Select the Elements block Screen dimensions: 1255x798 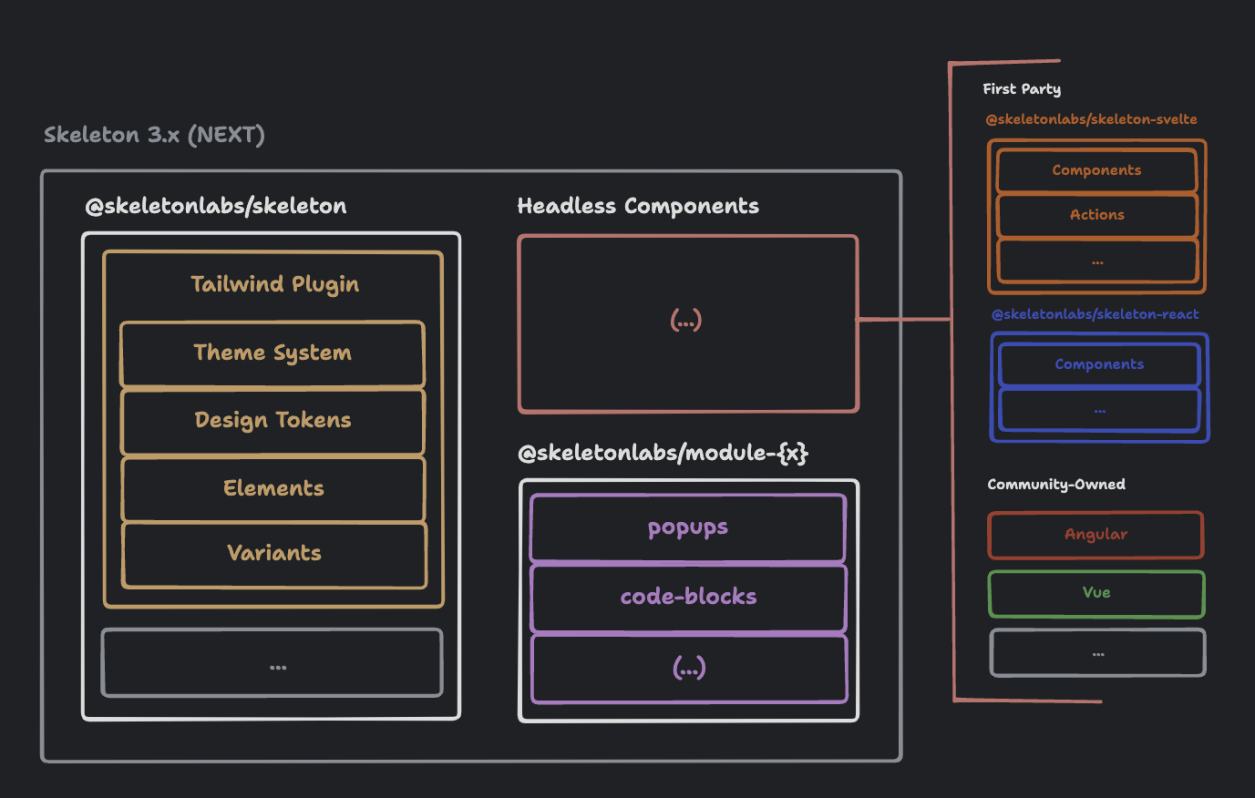pyautogui.click(x=272, y=488)
